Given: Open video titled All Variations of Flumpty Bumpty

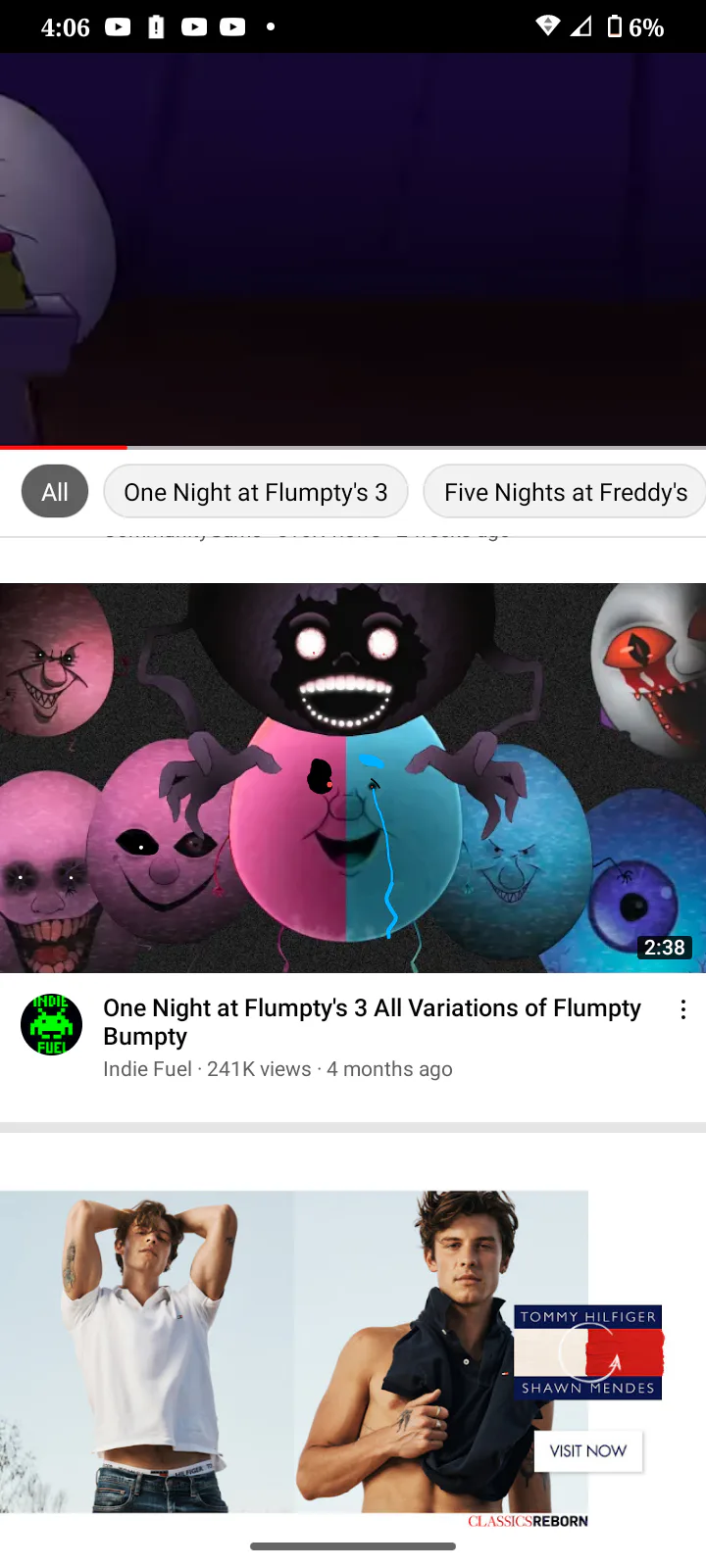Looking at the screenshot, I should [373, 1022].
